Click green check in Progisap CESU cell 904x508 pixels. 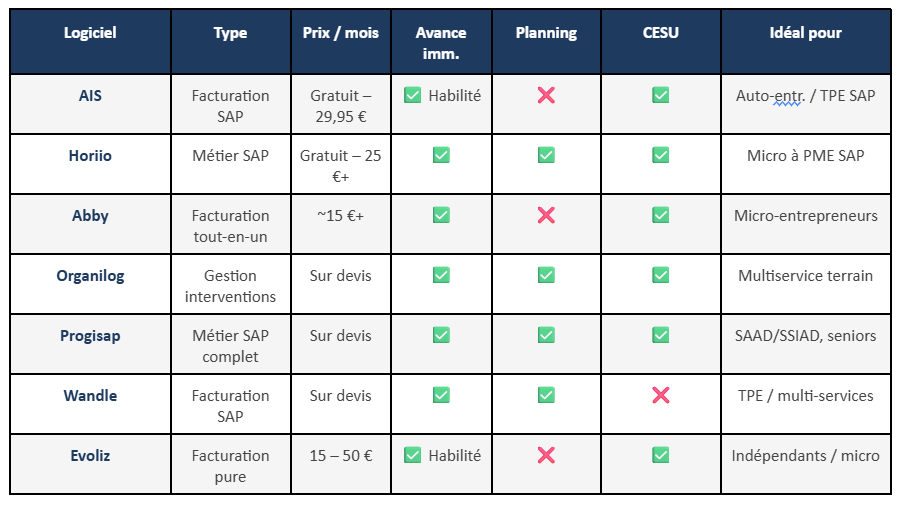(661, 335)
